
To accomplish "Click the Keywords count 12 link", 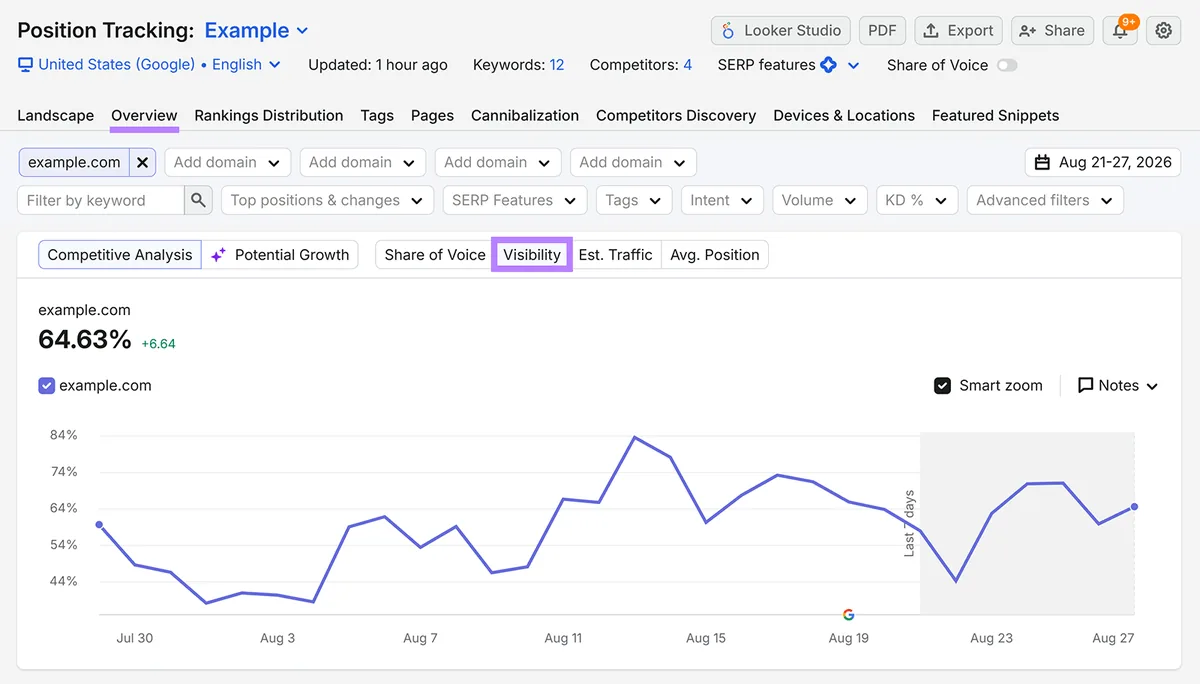I will point(557,65).
